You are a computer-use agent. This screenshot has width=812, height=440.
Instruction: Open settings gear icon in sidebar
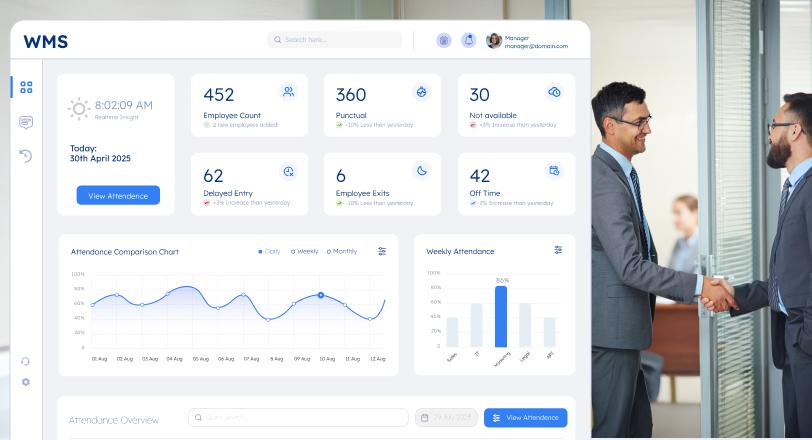pyautogui.click(x=25, y=382)
